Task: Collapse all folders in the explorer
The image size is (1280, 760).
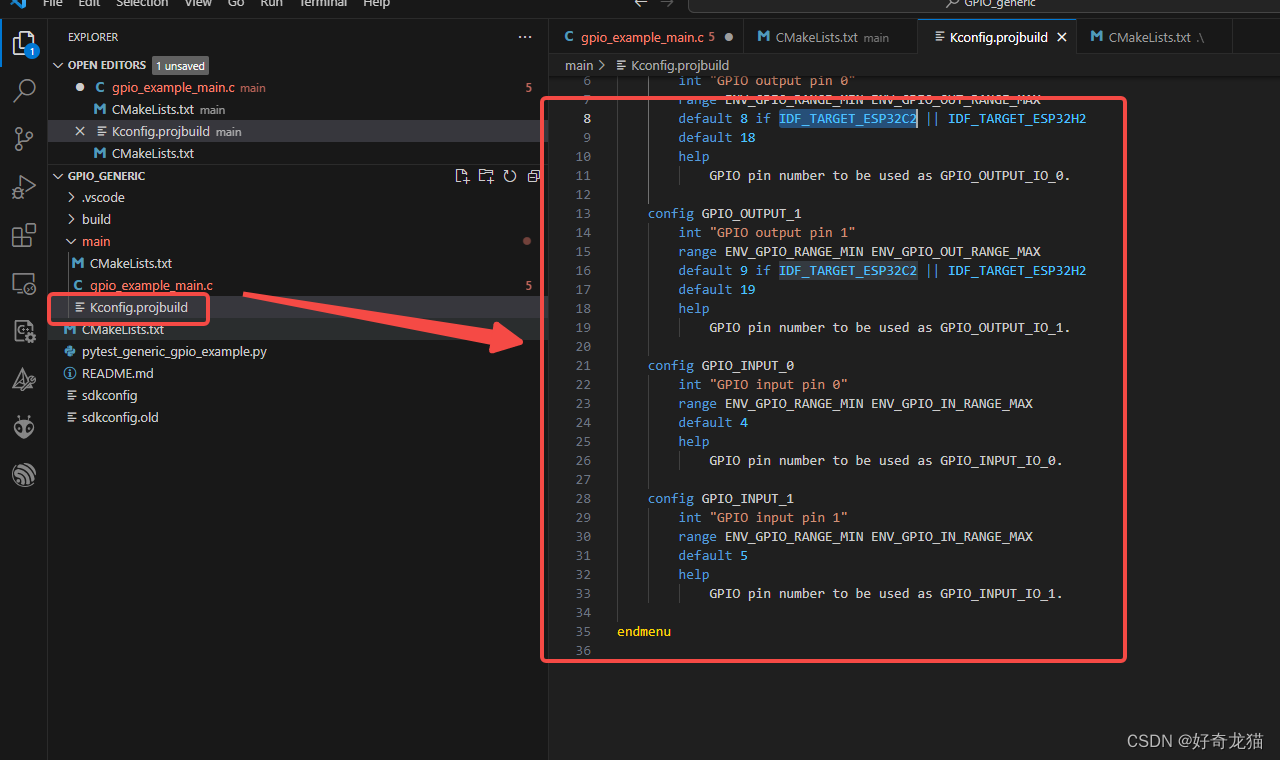Action: pyautogui.click(x=534, y=176)
